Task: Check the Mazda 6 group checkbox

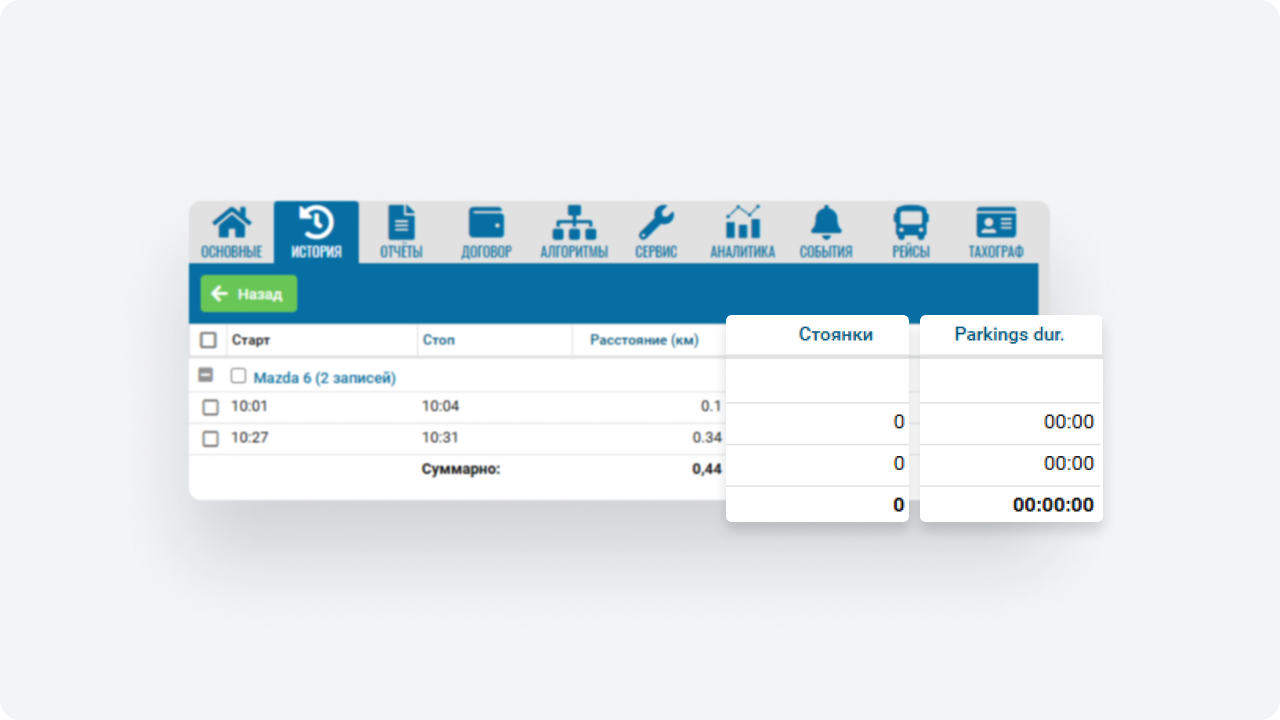Action: [x=239, y=376]
